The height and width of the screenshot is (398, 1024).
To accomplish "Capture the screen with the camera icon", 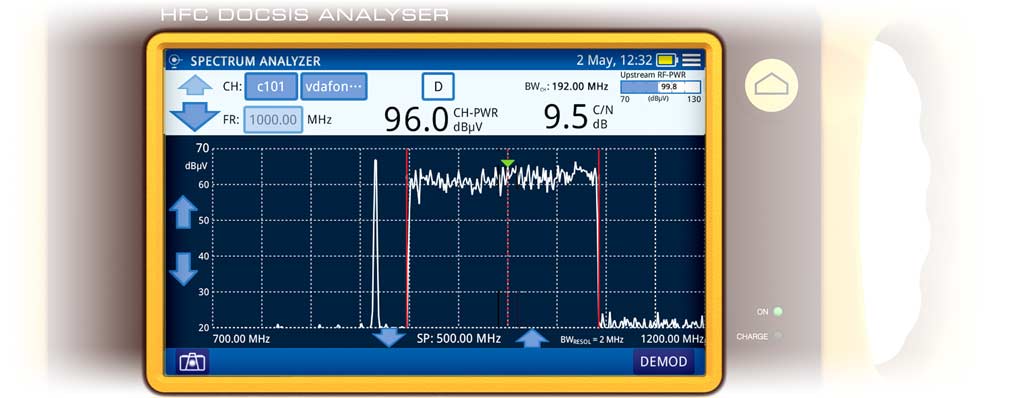I will tap(192, 362).
